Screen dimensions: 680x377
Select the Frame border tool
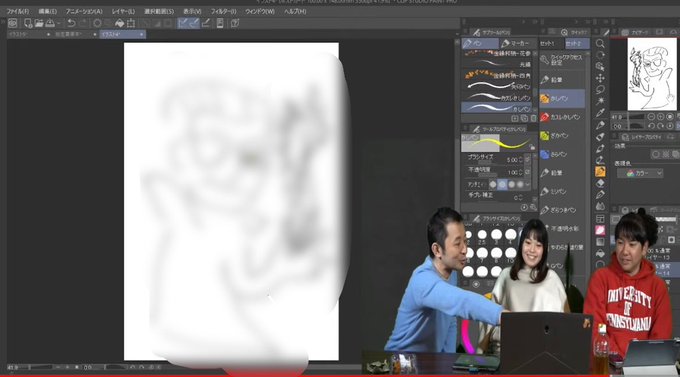(600, 218)
